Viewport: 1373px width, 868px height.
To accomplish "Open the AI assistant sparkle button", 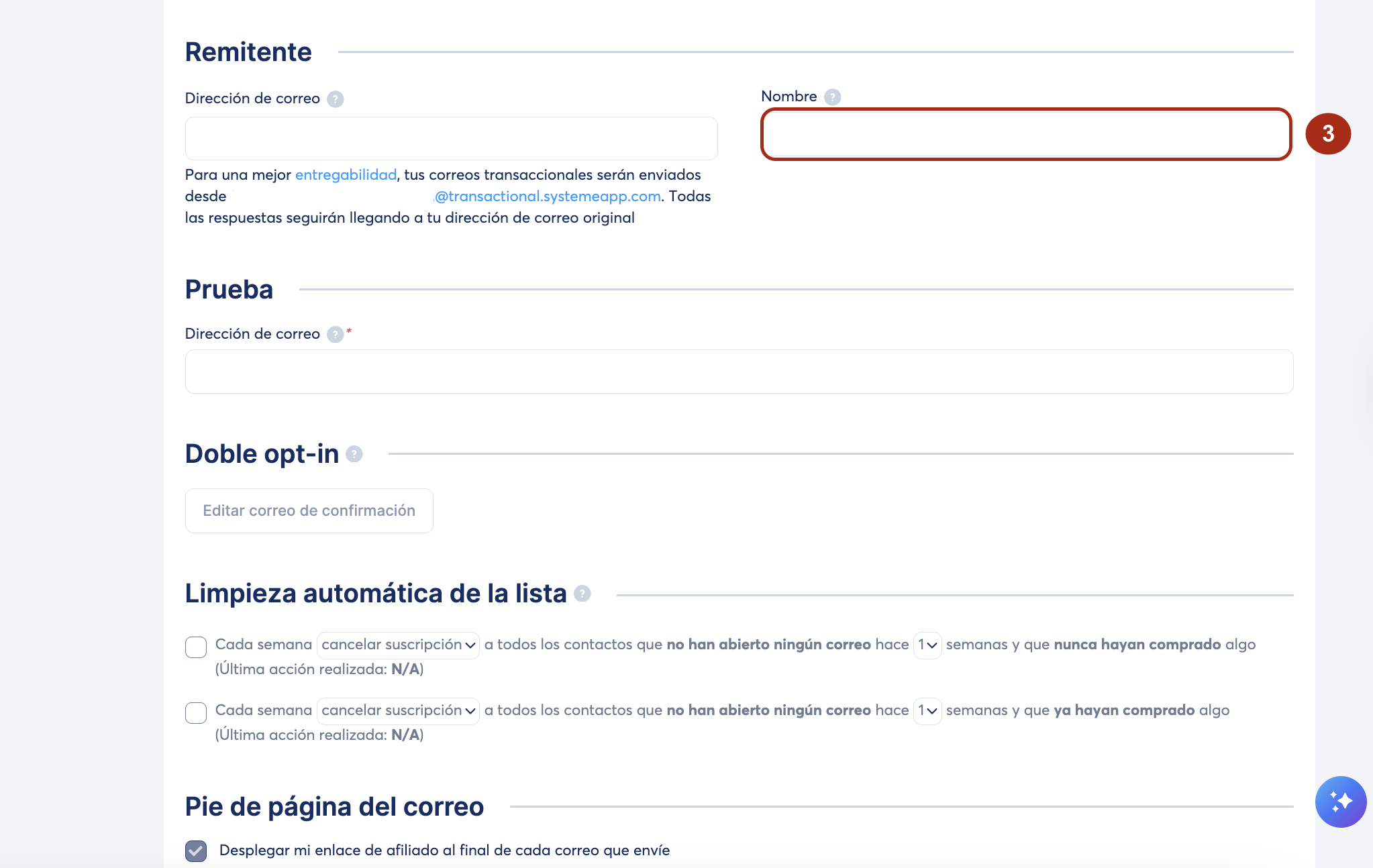I will (1340, 802).
